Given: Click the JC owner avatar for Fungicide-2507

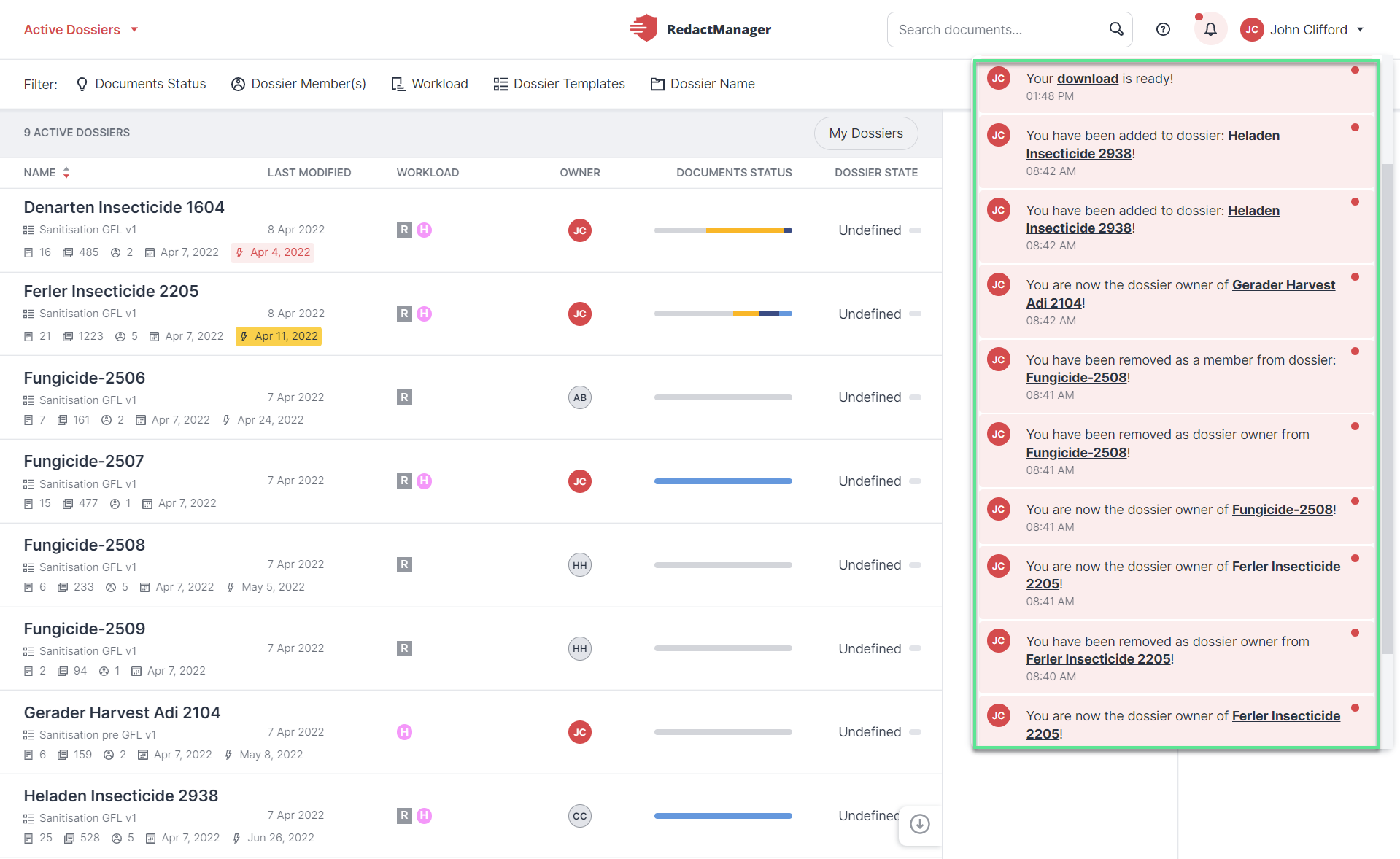Looking at the screenshot, I should tap(580, 481).
